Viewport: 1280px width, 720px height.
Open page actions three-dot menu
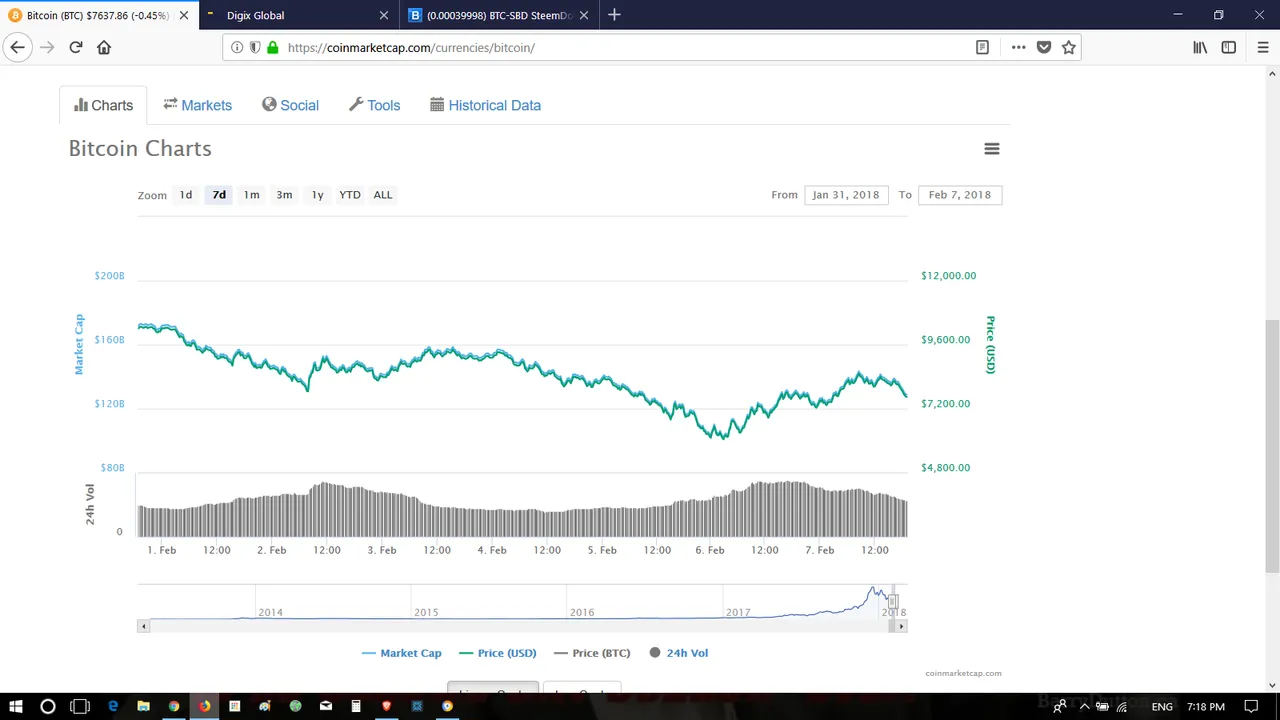[x=1018, y=47]
